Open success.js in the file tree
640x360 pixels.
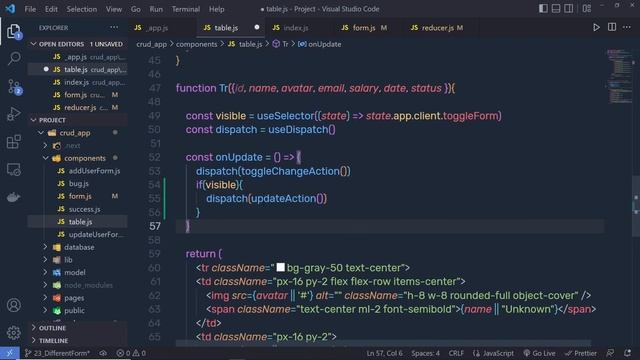(x=84, y=209)
